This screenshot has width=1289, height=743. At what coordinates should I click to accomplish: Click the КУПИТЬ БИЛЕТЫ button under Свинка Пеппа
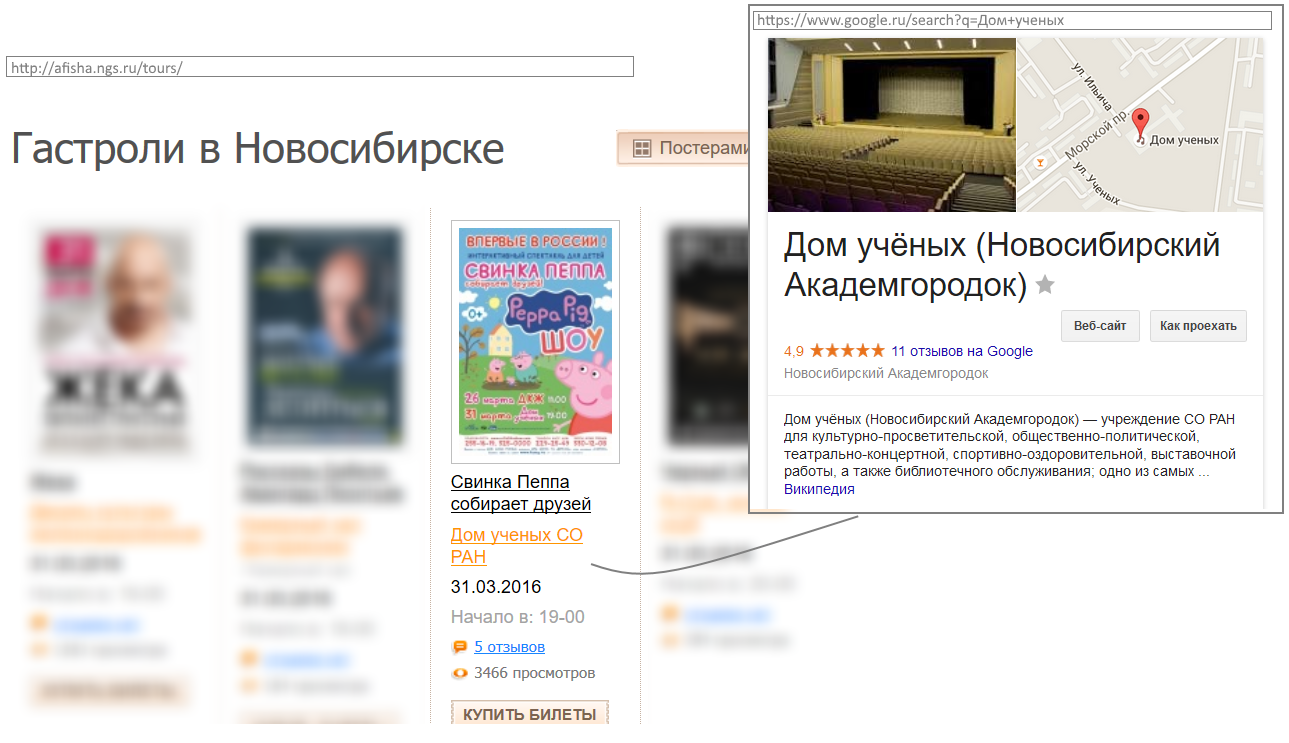click(530, 714)
